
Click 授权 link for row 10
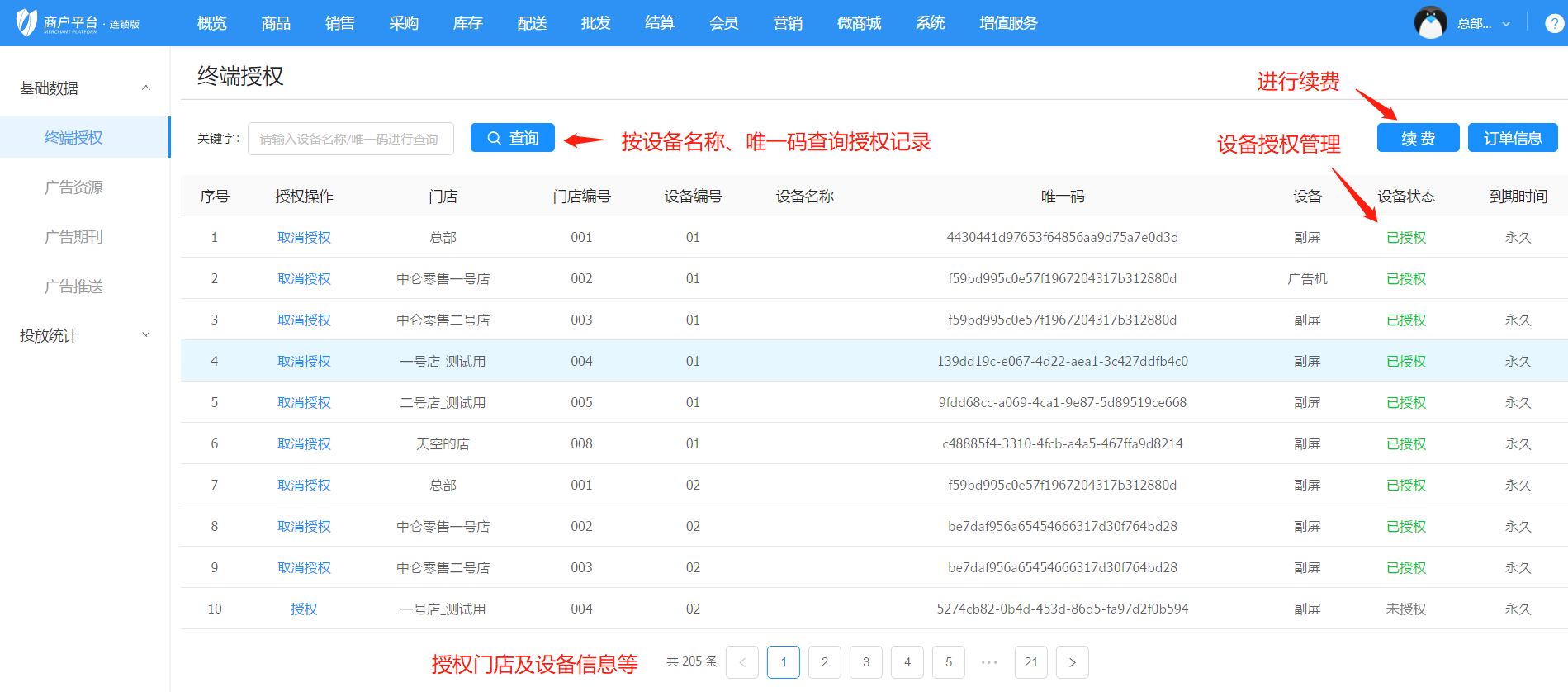304,609
